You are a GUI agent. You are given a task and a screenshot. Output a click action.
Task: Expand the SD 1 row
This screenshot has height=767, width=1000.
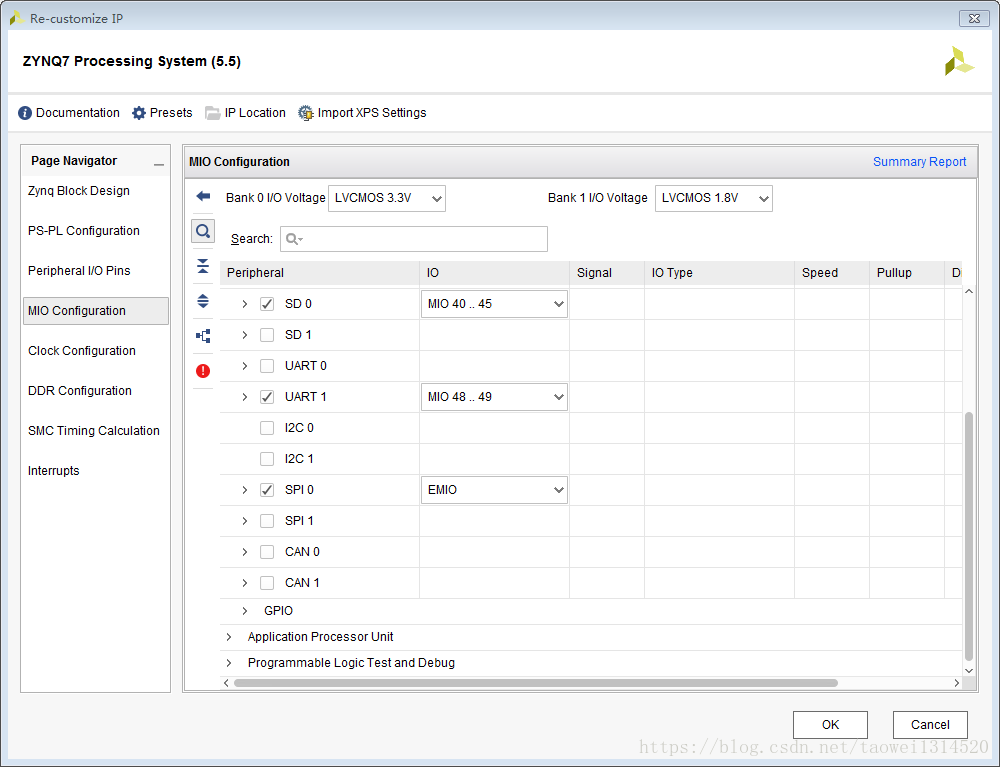[244, 335]
